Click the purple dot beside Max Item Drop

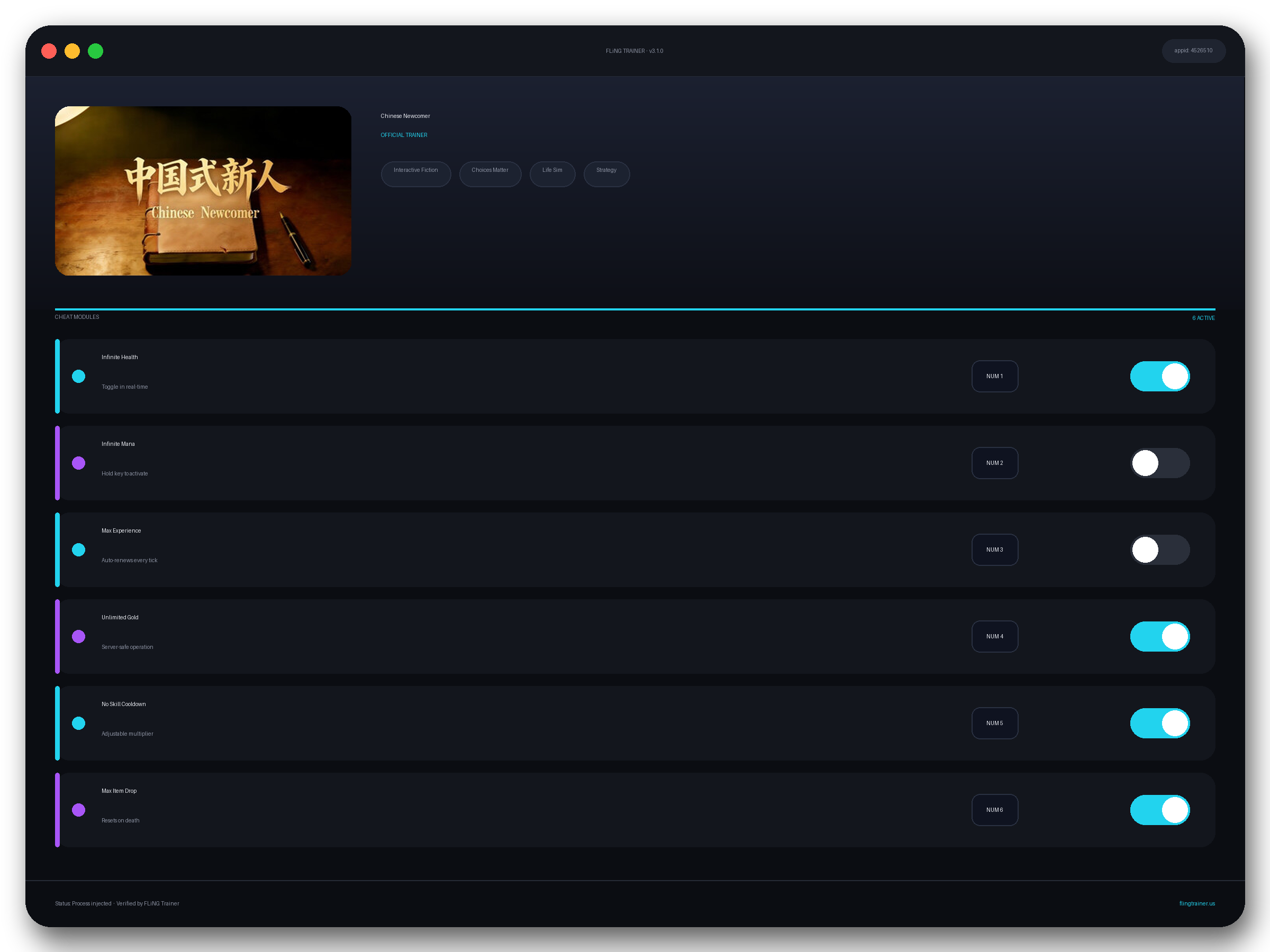pyautogui.click(x=79, y=809)
